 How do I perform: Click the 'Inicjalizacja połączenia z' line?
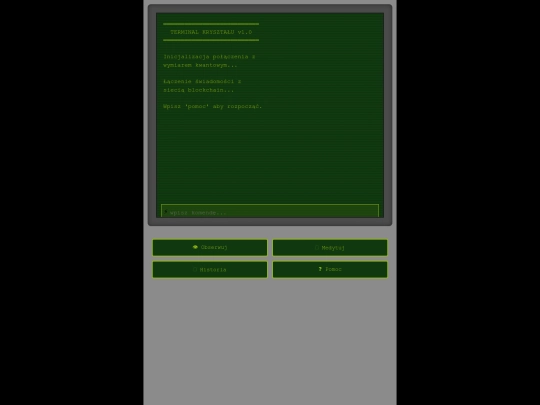click(x=209, y=56)
